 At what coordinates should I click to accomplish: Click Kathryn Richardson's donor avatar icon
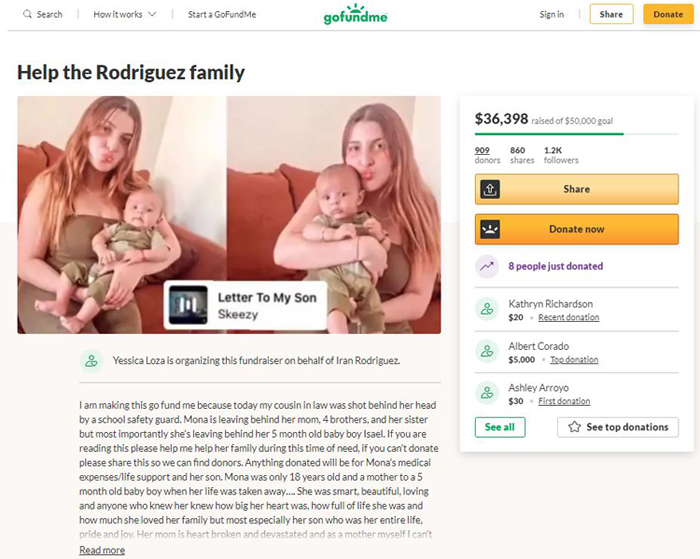[x=487, y=309]
